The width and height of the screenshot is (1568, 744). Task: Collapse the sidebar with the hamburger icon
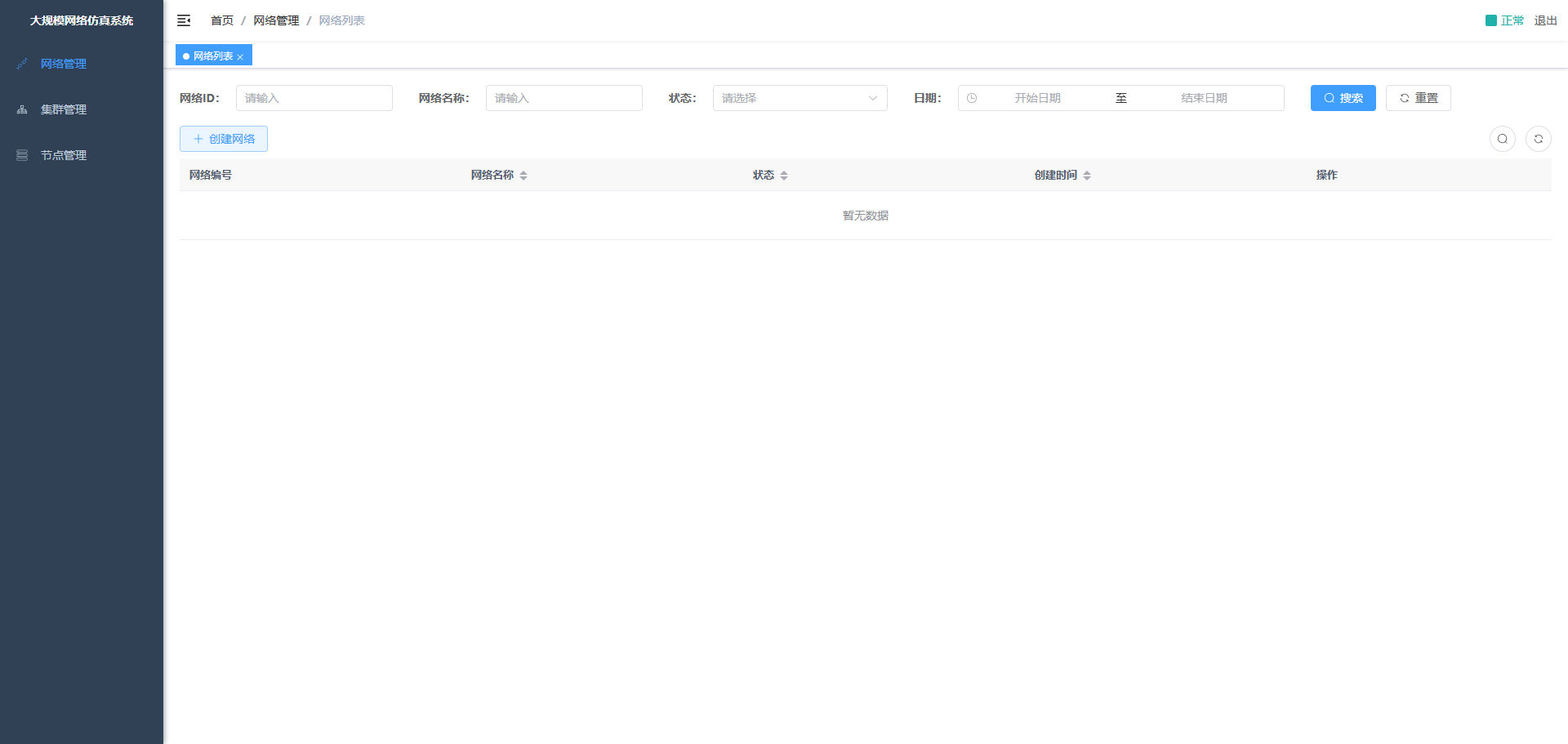click(x=184, y=20)
